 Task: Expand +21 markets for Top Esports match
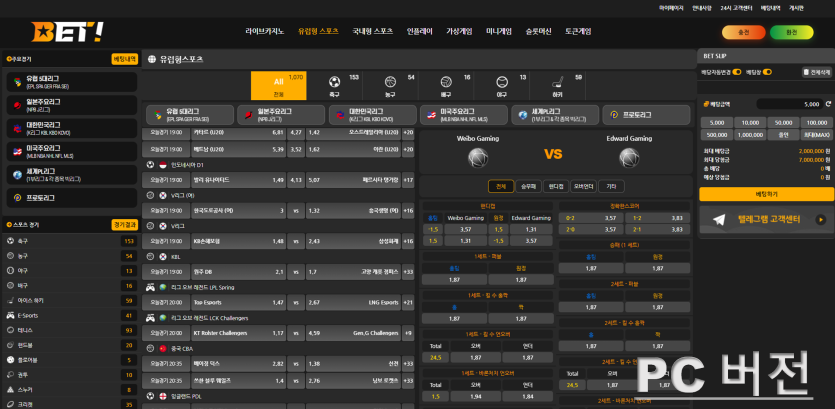(x=408, y=302)
